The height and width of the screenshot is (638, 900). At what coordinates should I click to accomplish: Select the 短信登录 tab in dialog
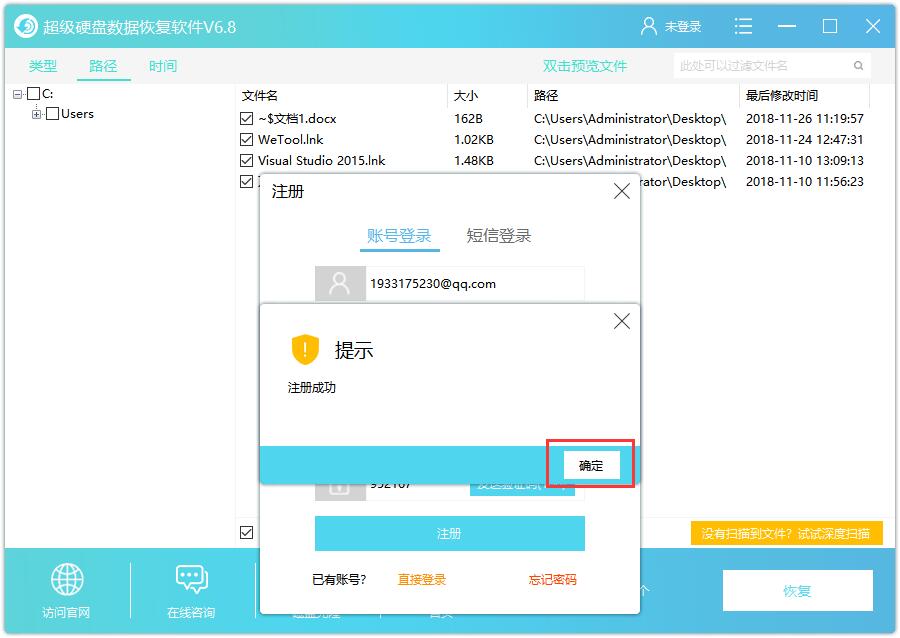pos(498,236)
